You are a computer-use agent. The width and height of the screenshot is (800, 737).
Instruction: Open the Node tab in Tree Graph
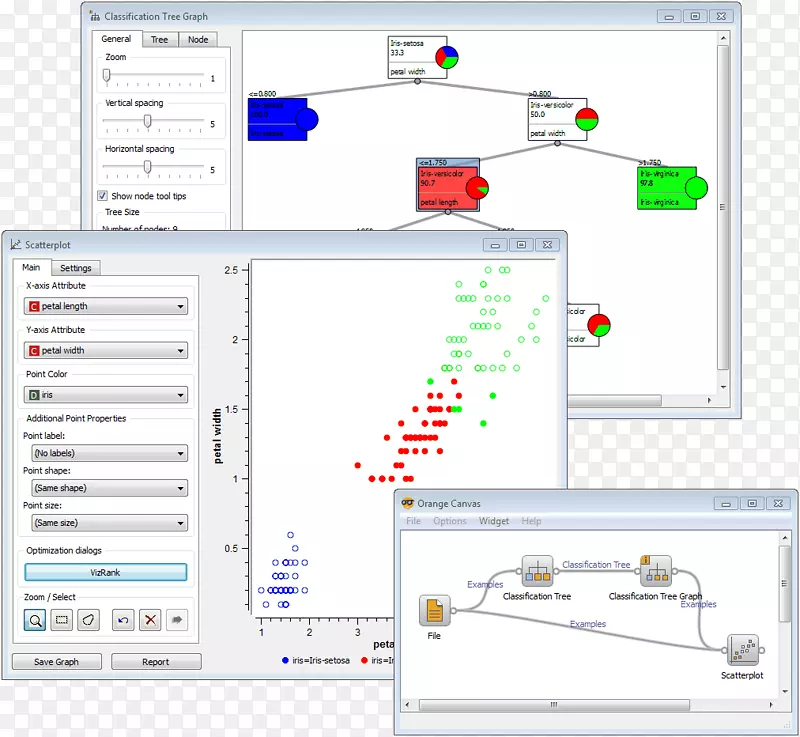coord(198,39)
